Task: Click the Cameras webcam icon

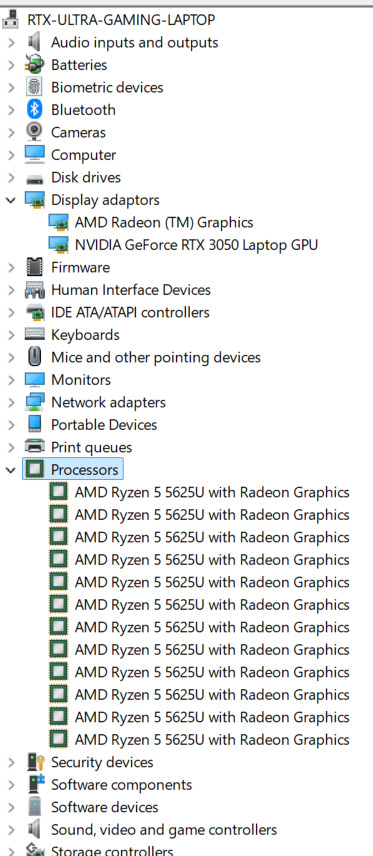Action: pyautogui.click(x=34, y=132)
